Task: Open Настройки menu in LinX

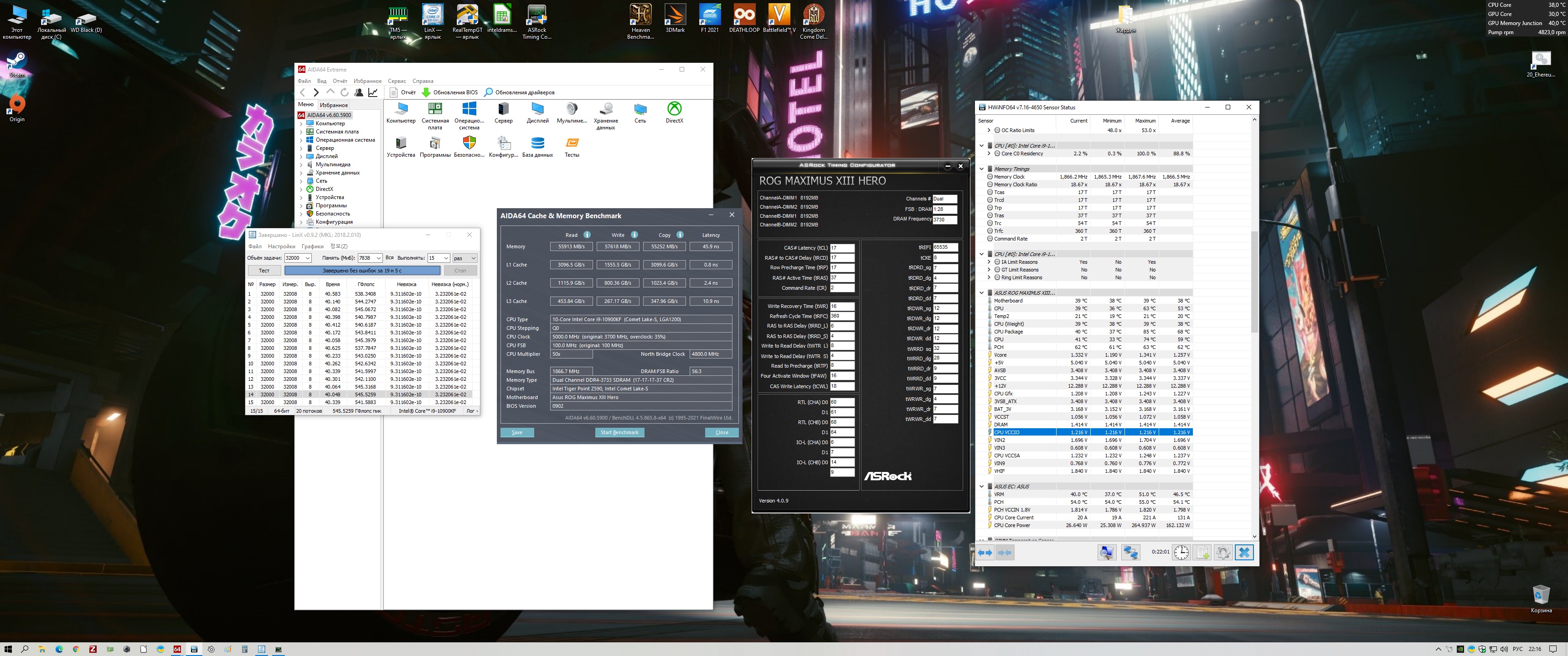Action: click(281, 246)
